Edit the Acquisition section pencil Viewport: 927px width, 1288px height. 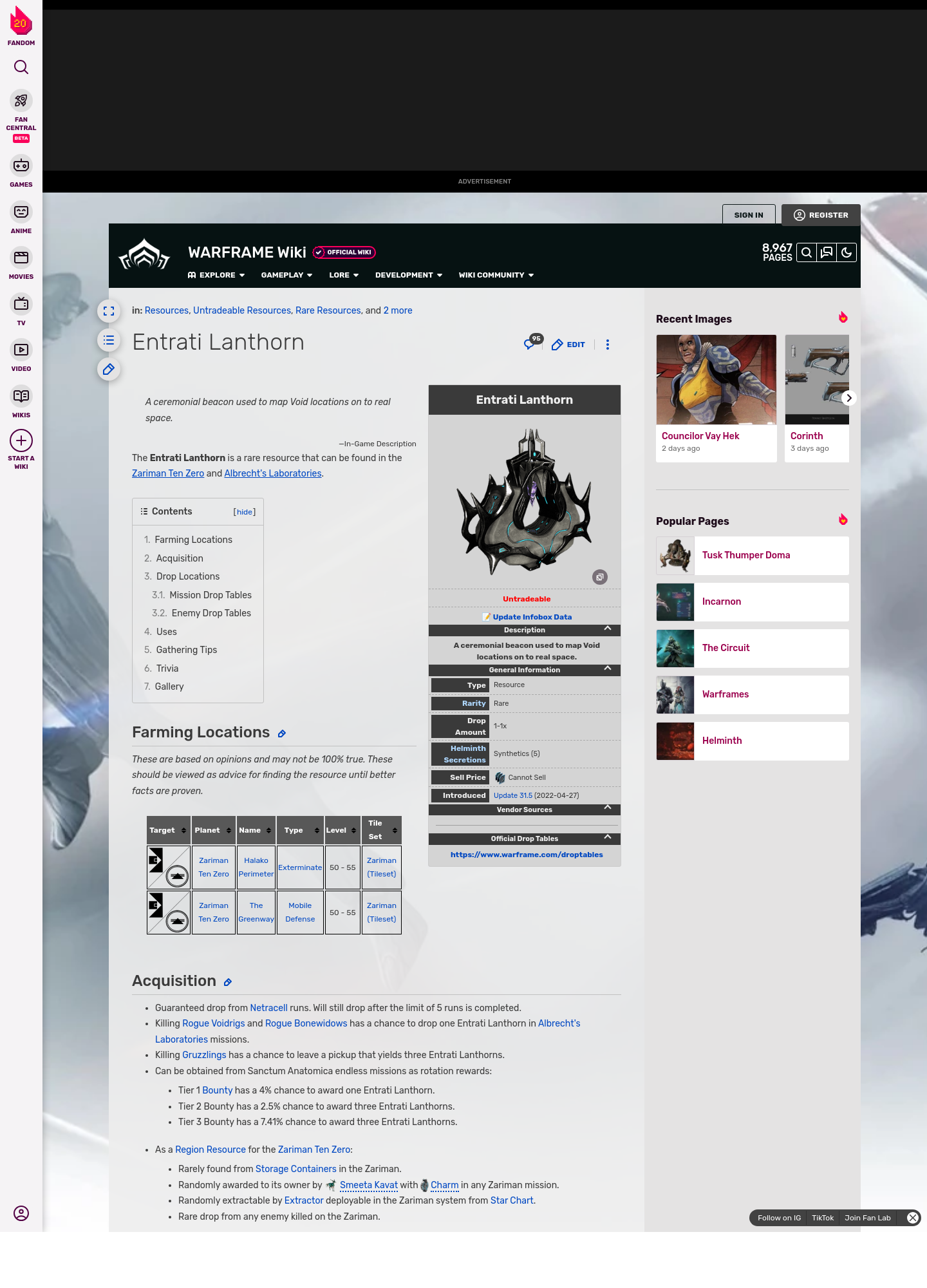(x=228, y=982)
